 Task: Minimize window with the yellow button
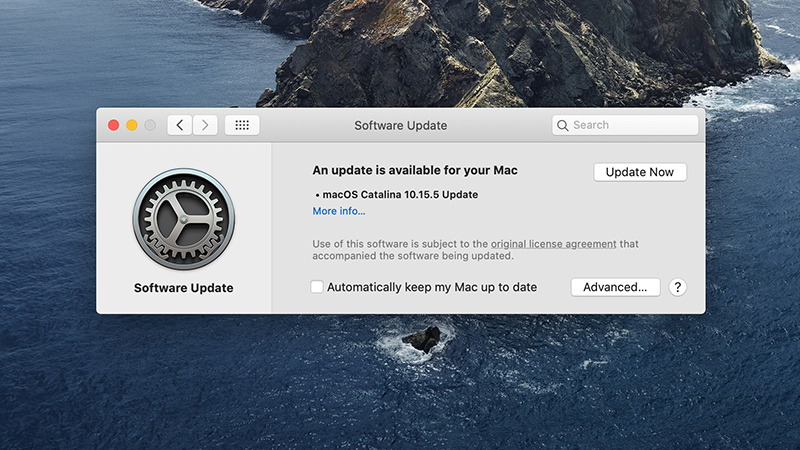coord(132,125)
